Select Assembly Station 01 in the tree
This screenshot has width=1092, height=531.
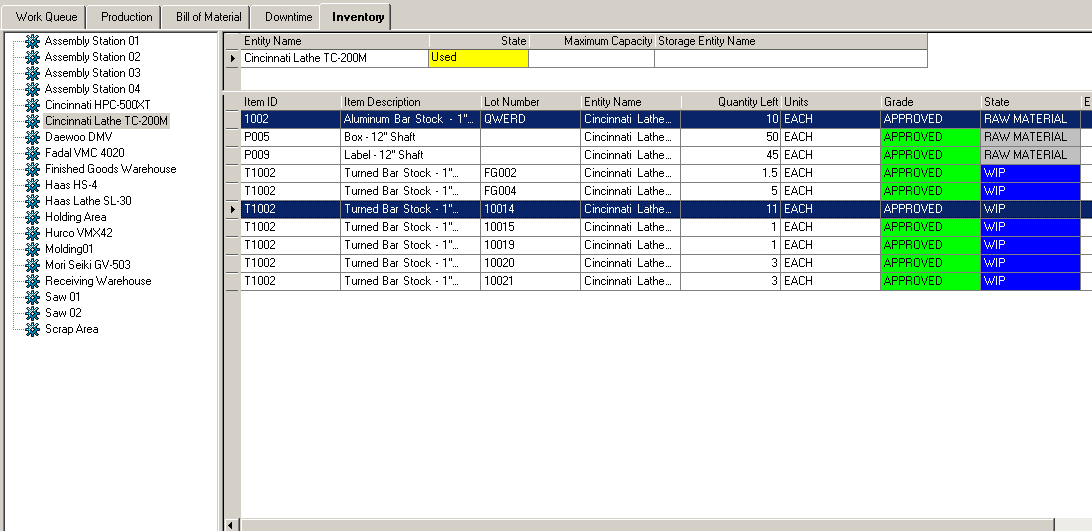(x=92, y=41)
